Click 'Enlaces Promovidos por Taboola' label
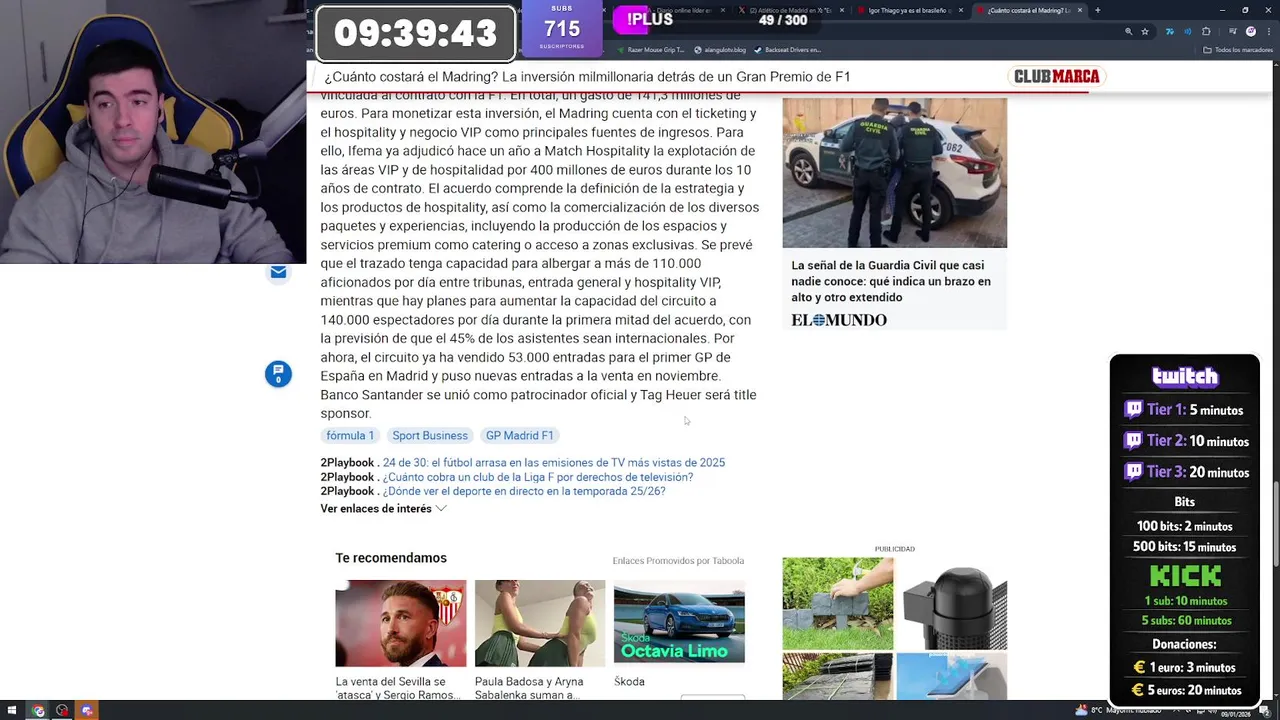This screenshot has width=1280, height=720. pos(678,561)
